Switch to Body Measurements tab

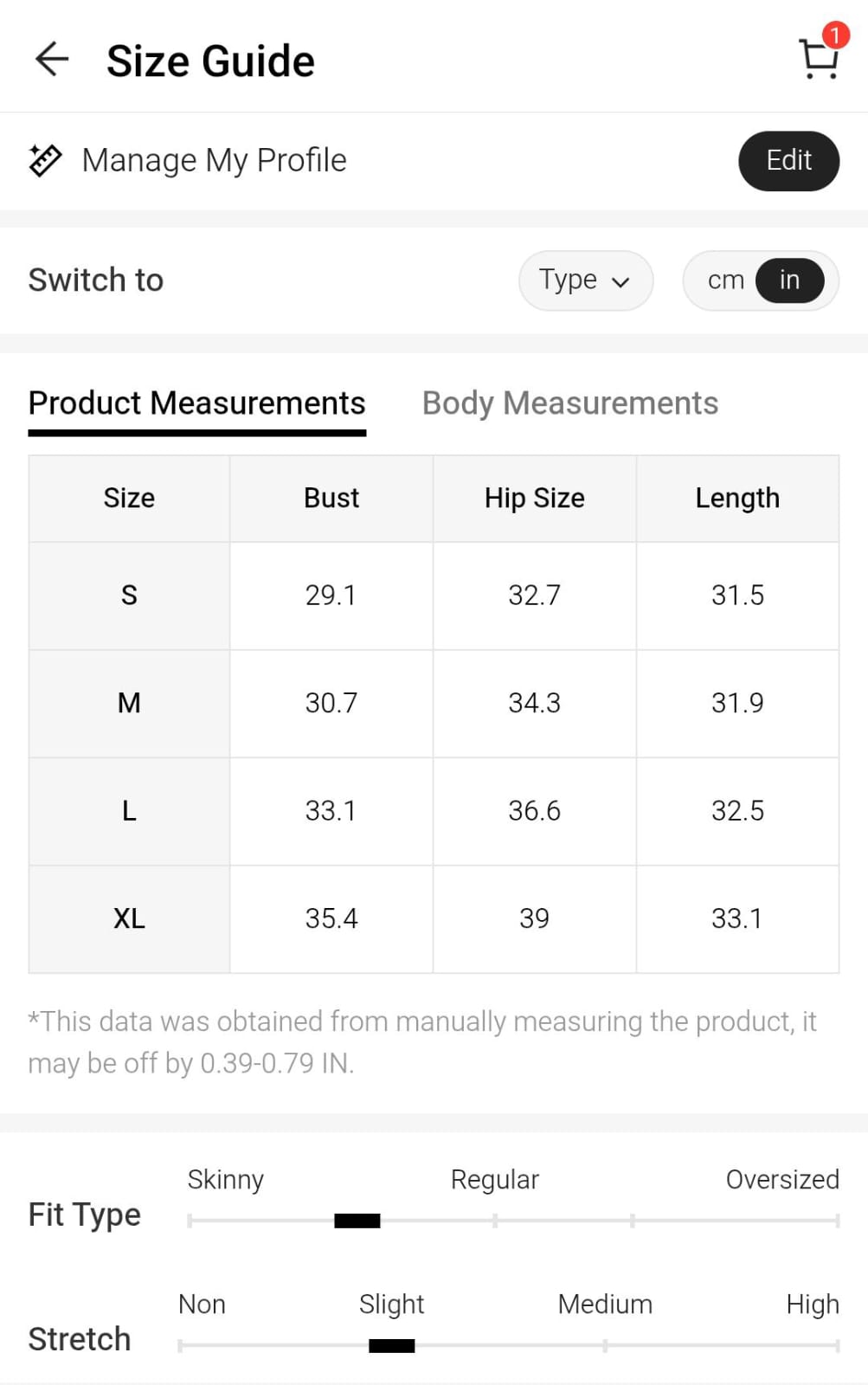pos(569,403)
